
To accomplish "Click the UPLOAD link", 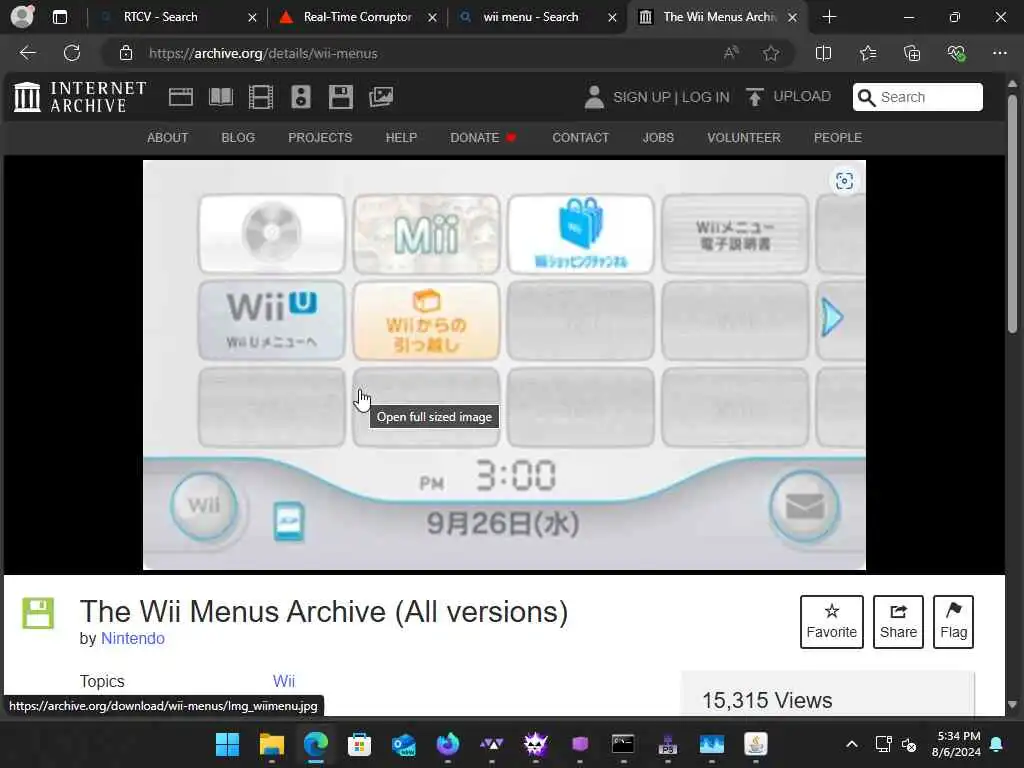I will click(802, 97).
